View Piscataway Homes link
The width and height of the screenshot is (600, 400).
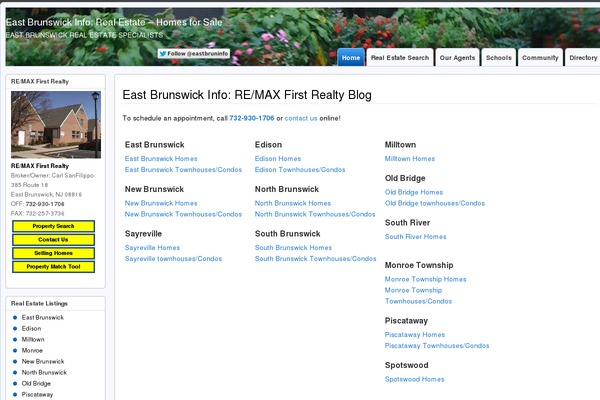click(x=415, y=335)
